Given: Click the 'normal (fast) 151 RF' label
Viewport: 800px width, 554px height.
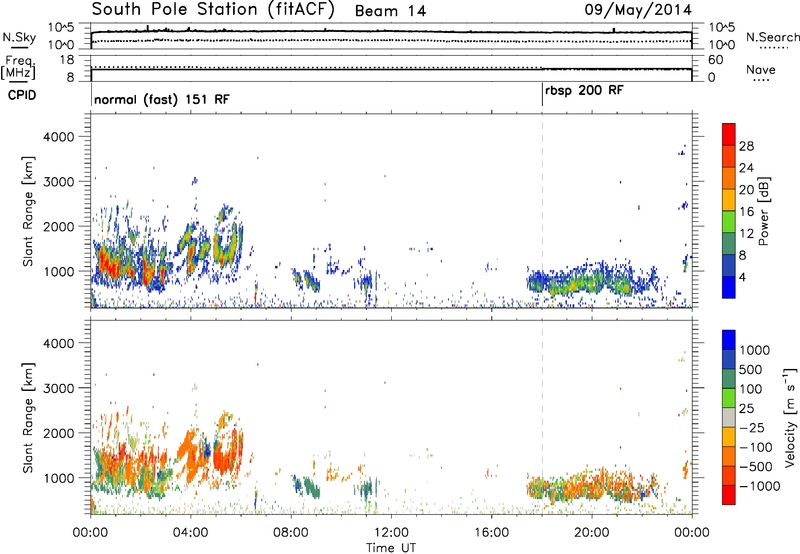Looking at the screenshot, I should (x=162, y=99).
